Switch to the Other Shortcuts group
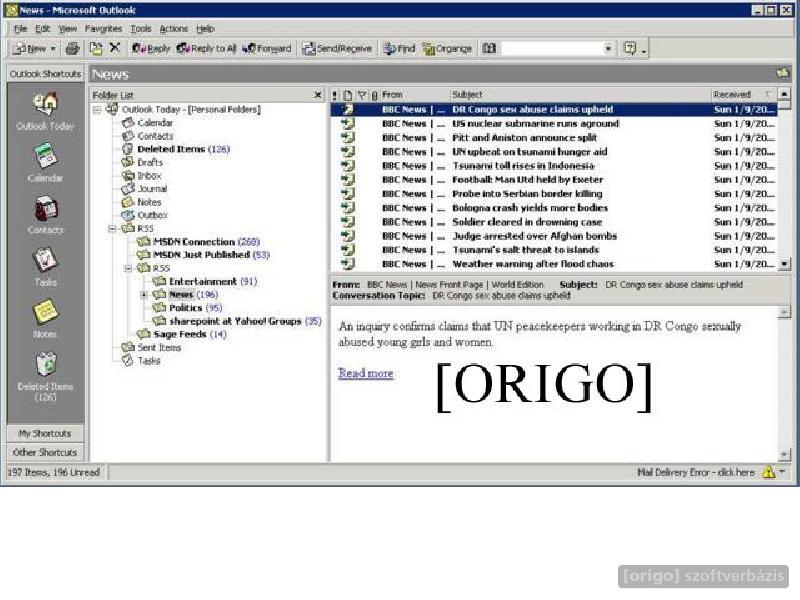The height and width of the screenshot is (600, 800). pyautogui.click(x=45, y=453)
